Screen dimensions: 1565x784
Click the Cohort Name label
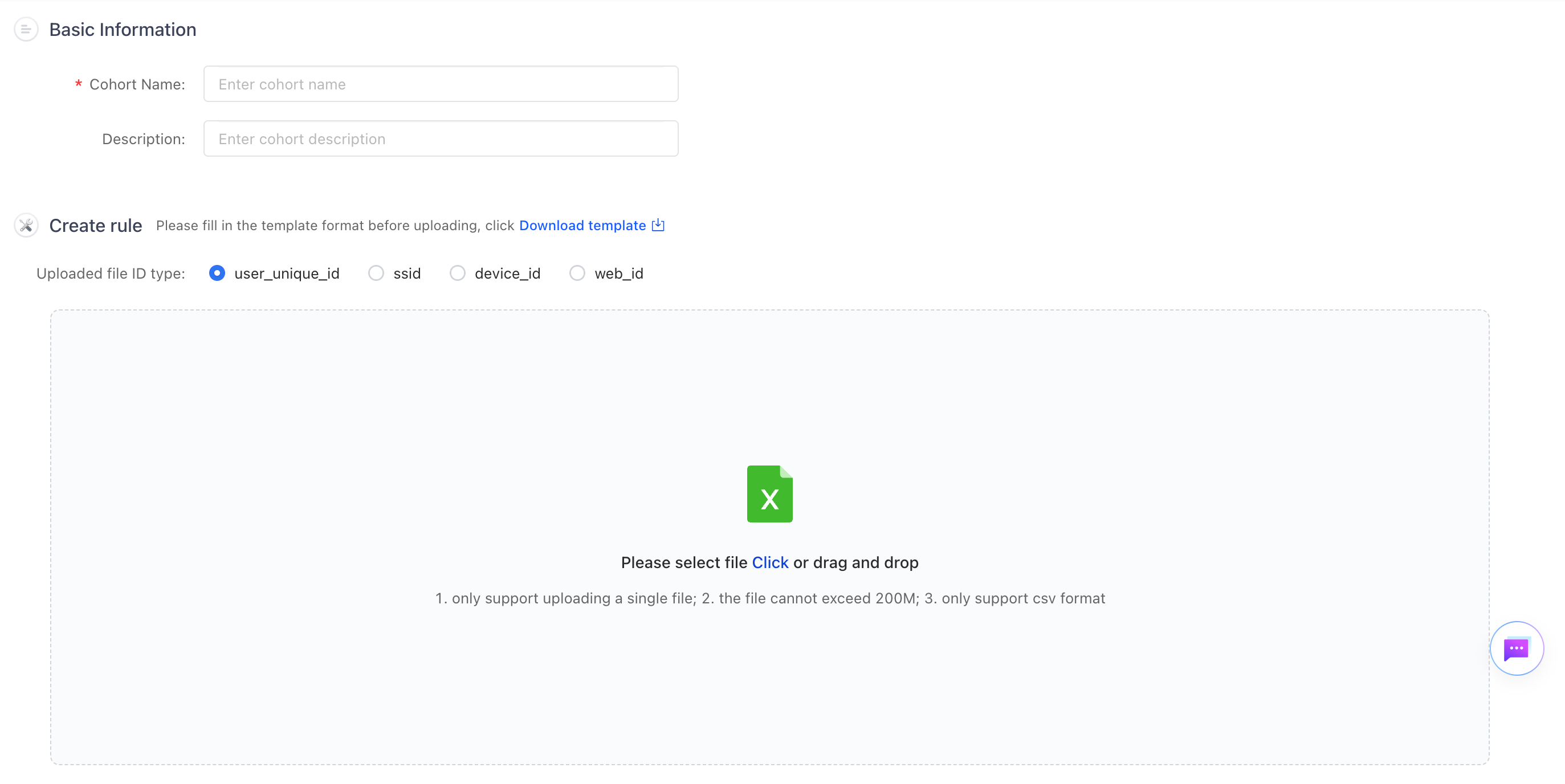pyautogui.click(x=137, y=84)
